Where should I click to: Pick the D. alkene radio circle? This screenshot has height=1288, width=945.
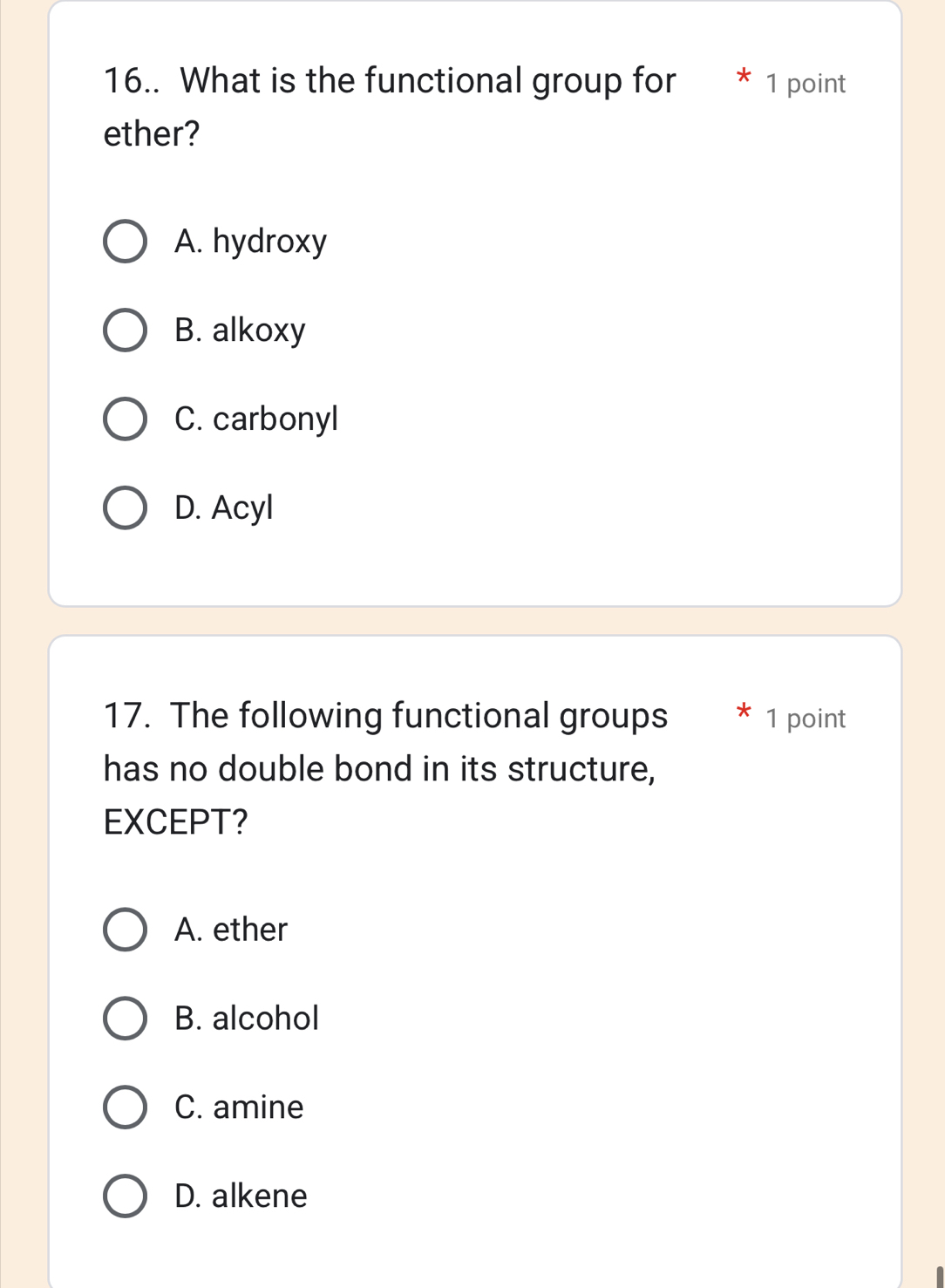[x=125, y=1196]
